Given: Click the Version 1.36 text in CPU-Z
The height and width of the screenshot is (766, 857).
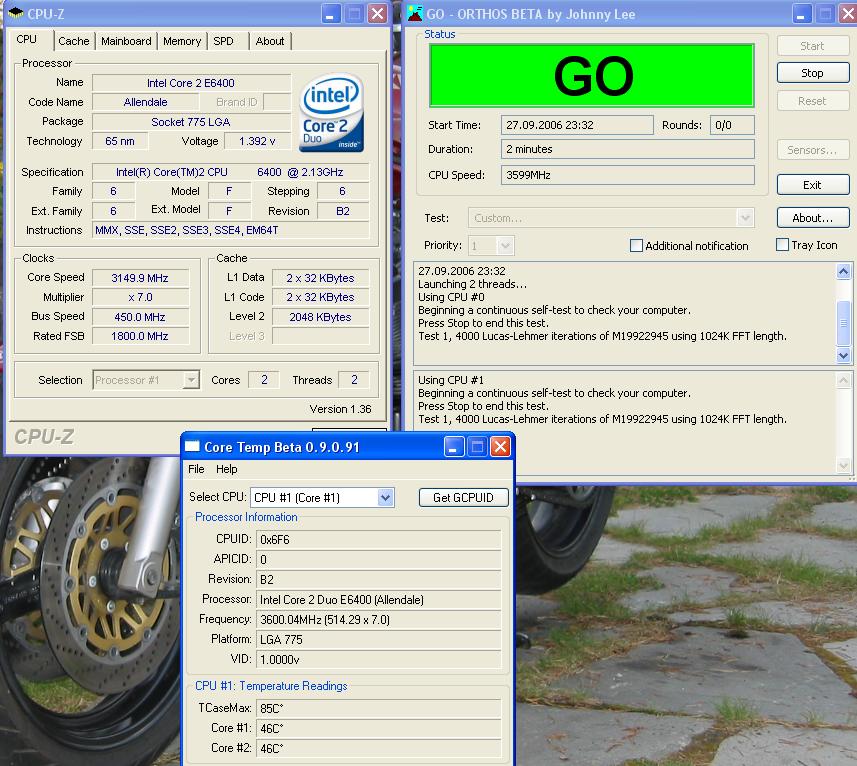Looking at the screenshot, I should click(x=340, y=409).
